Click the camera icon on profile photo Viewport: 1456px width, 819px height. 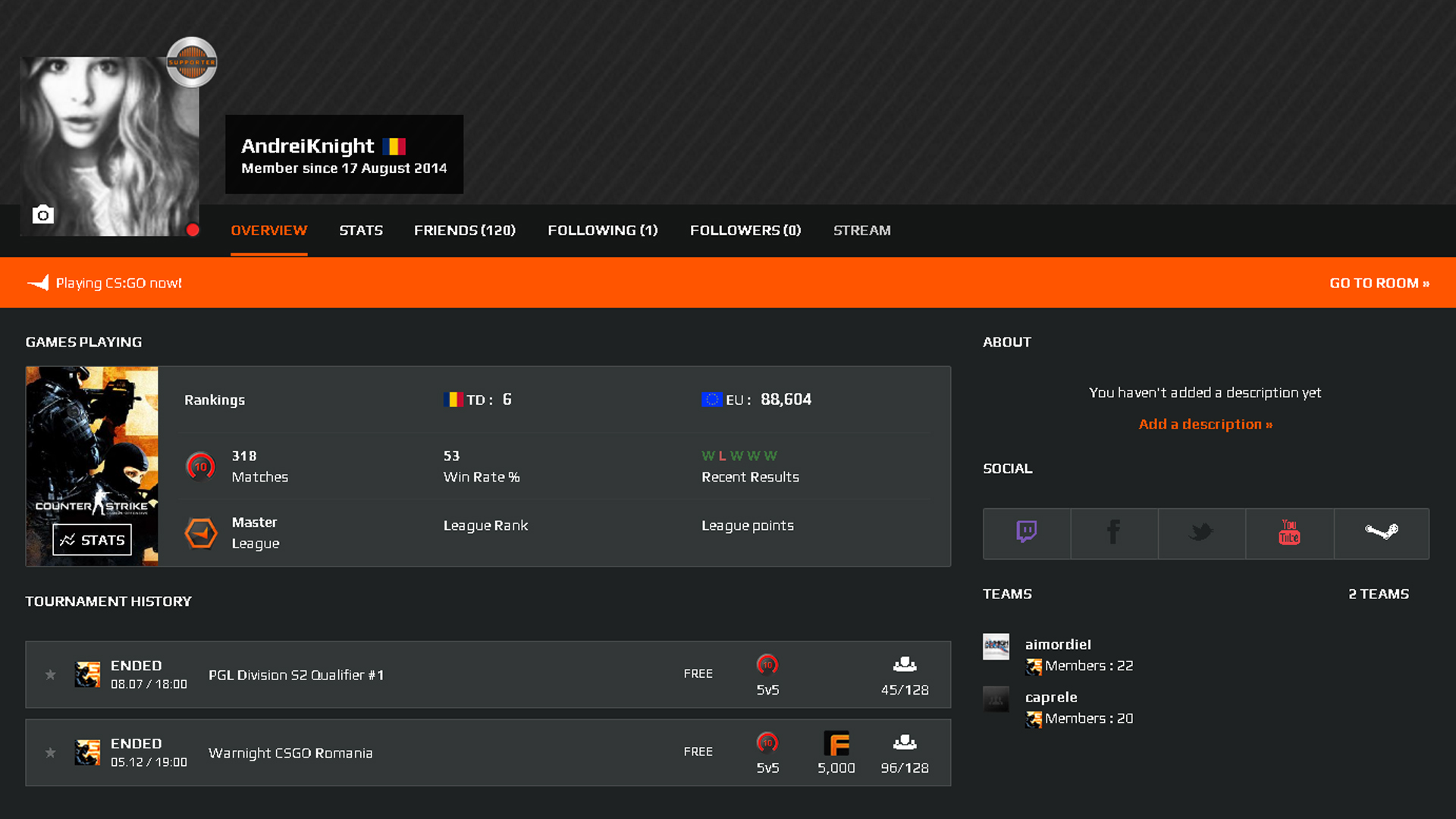point(43,215)
